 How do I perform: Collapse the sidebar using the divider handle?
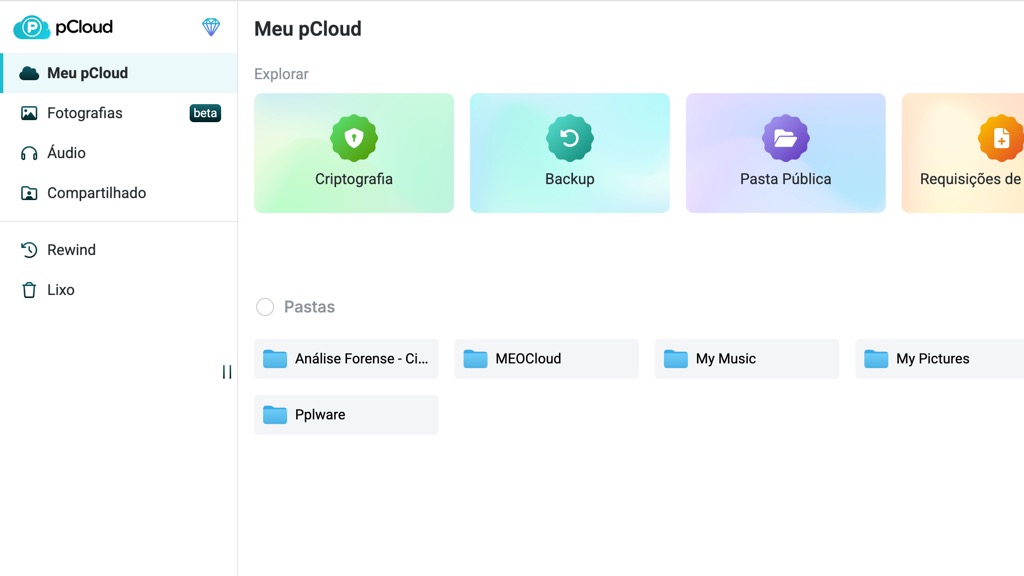click(x=227, y=372)
